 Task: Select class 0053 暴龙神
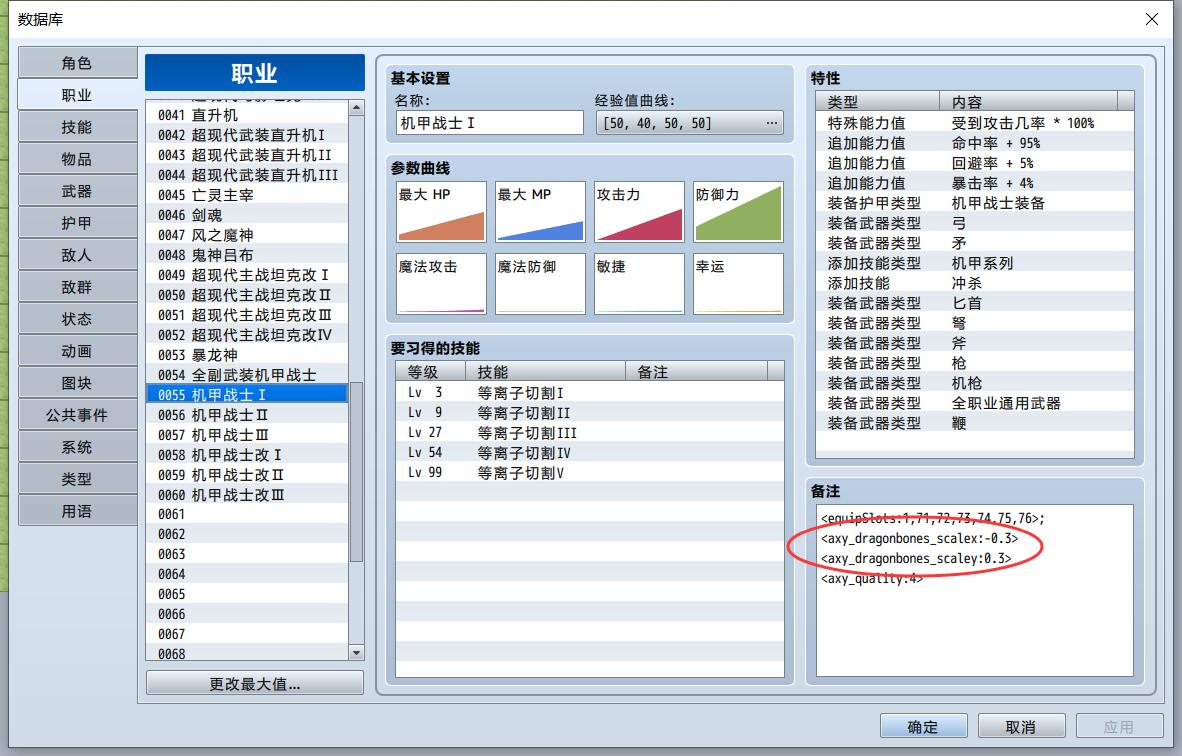pos(247,355)
